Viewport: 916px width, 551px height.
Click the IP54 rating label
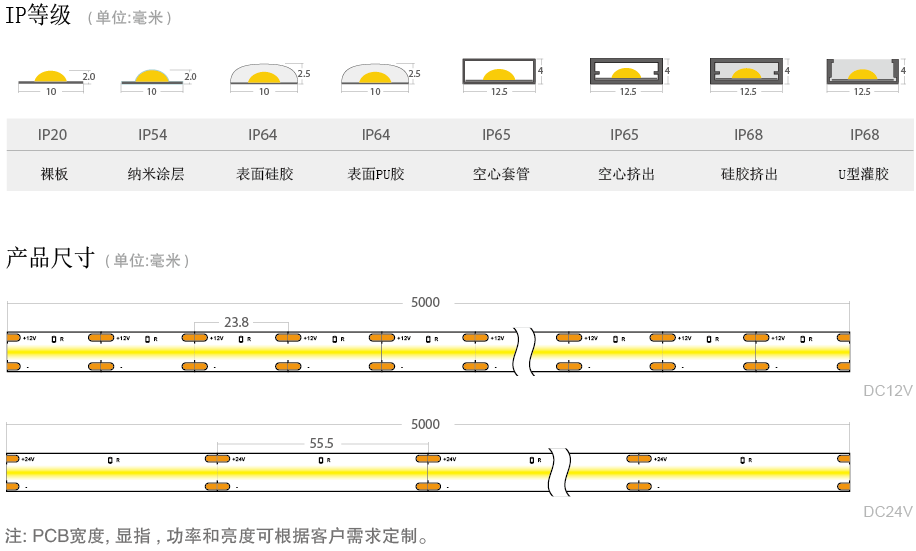click(153, 135)
